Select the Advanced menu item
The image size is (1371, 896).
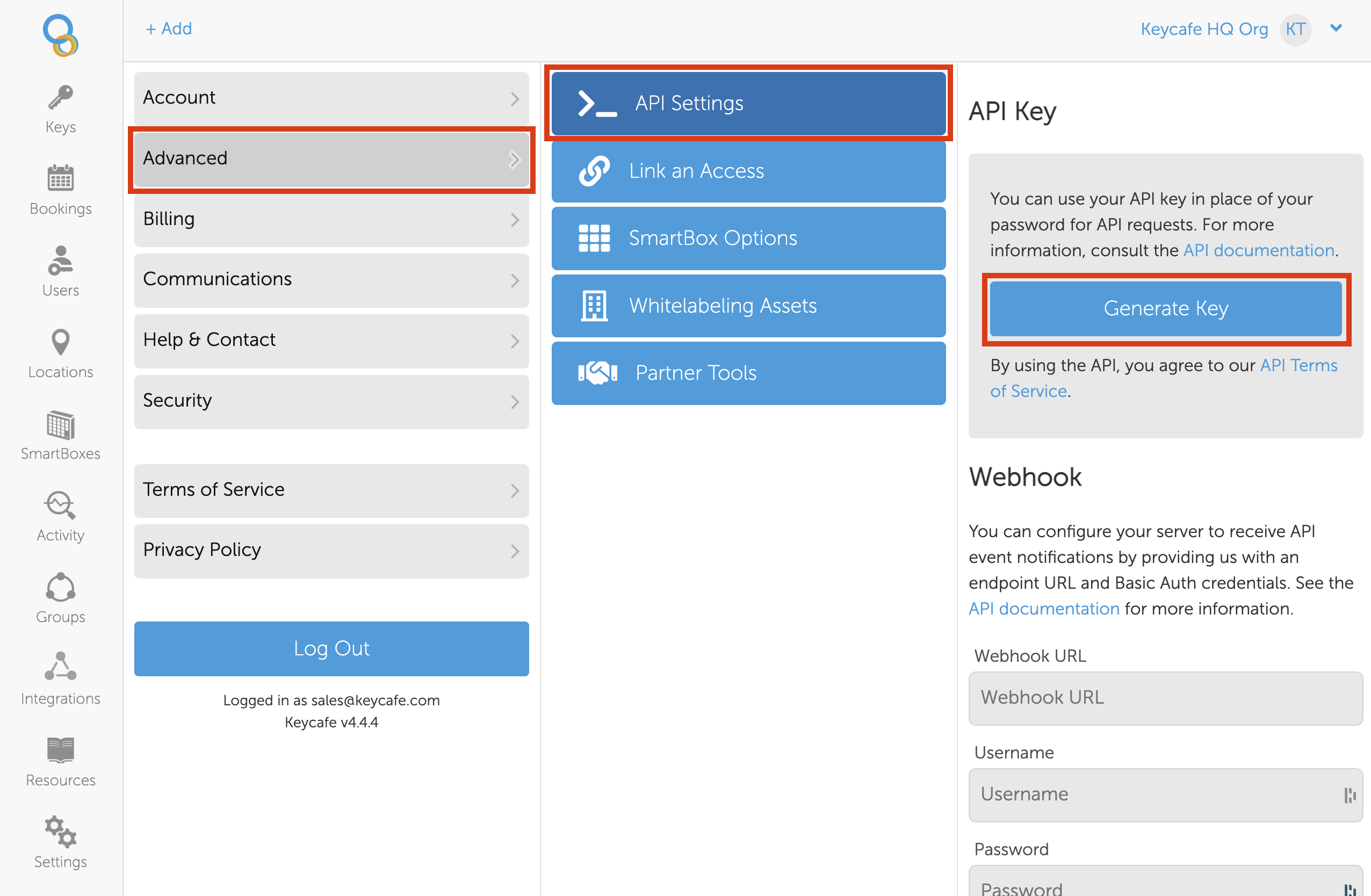click(x=331, y=160)
